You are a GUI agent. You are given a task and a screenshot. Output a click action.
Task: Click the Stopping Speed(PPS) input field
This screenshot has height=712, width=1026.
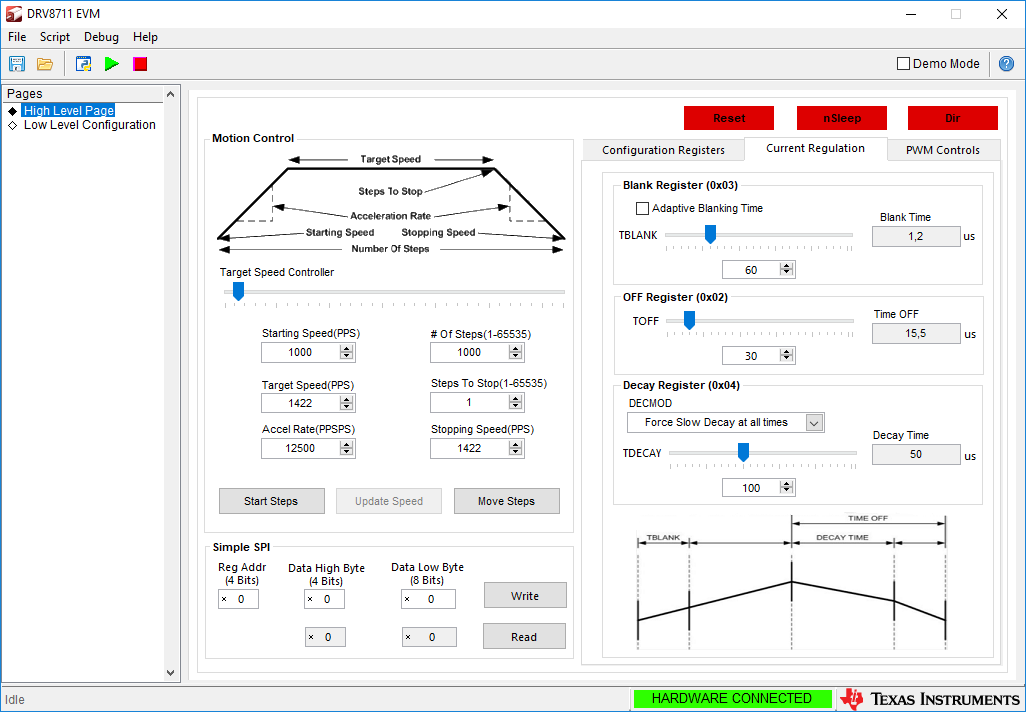[469, 448]
